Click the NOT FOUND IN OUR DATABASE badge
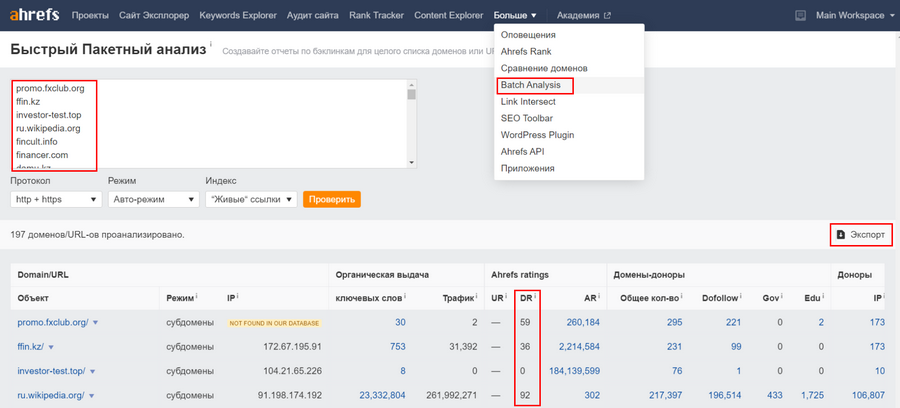The height and width of the screenshot is (408, 900). point(274,323)
